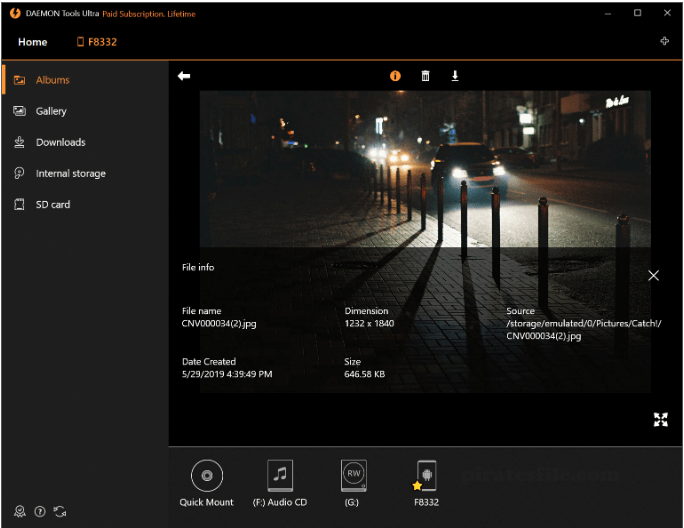684x528 pixels.
Task: Click the size value 646.58 KB
Action: (x=364, y=374)
